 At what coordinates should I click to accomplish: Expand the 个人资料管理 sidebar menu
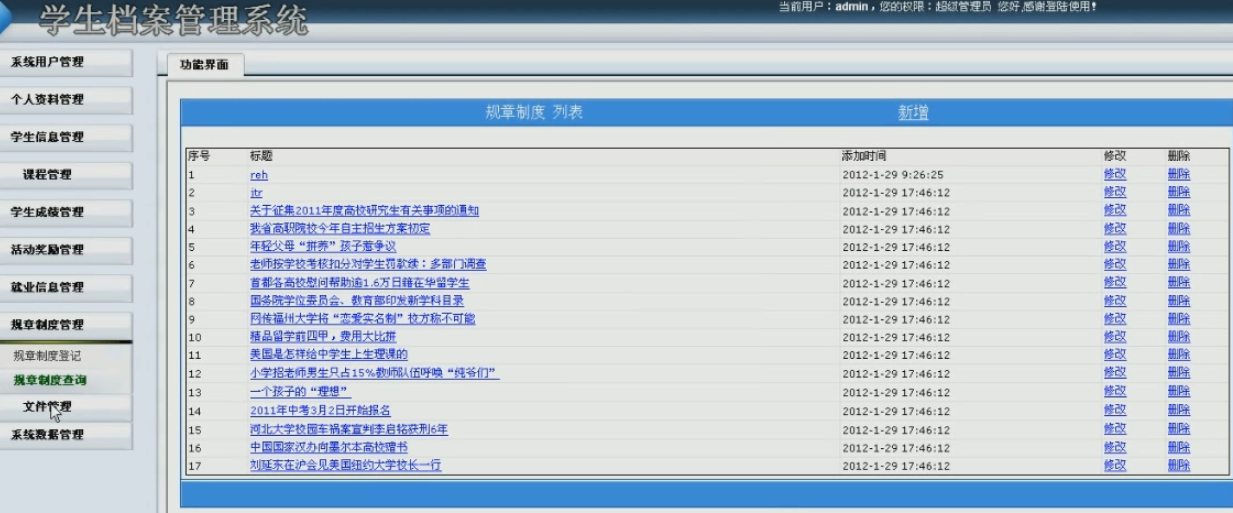66,100
